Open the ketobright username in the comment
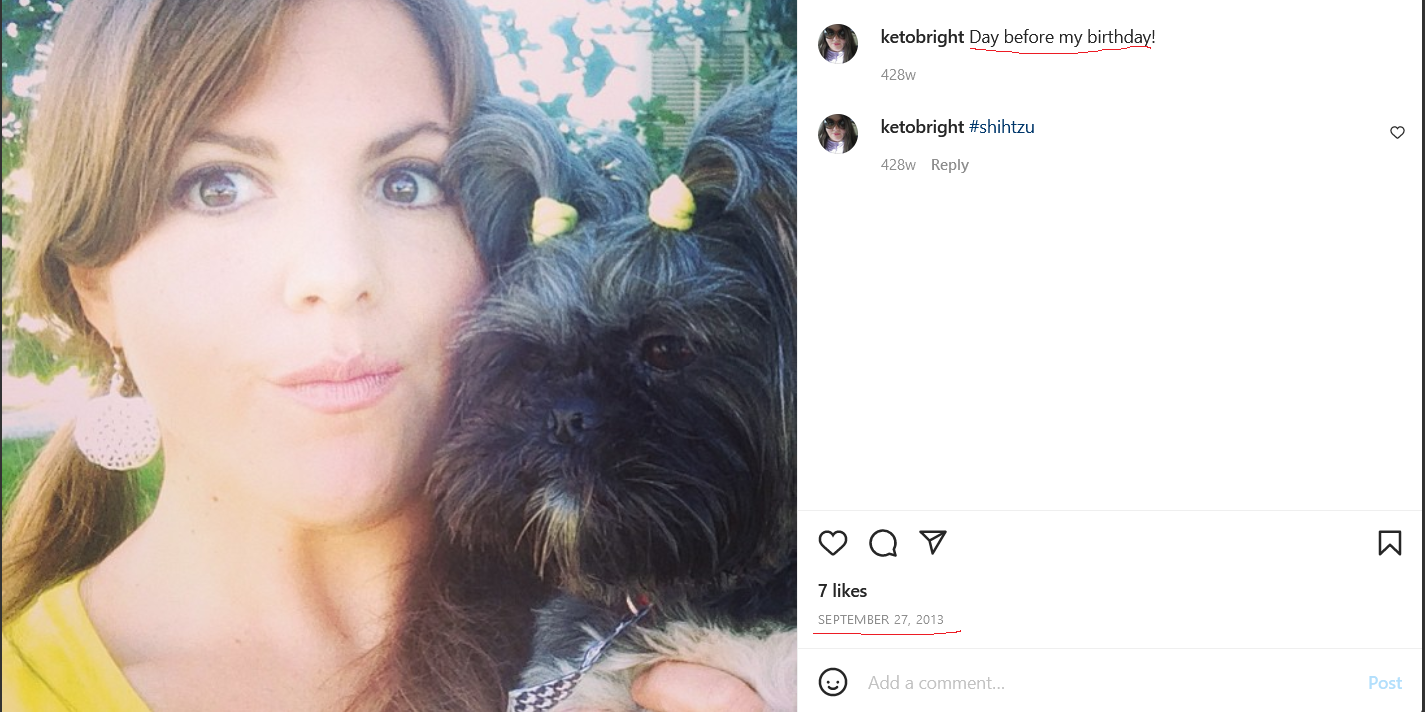 922,127
